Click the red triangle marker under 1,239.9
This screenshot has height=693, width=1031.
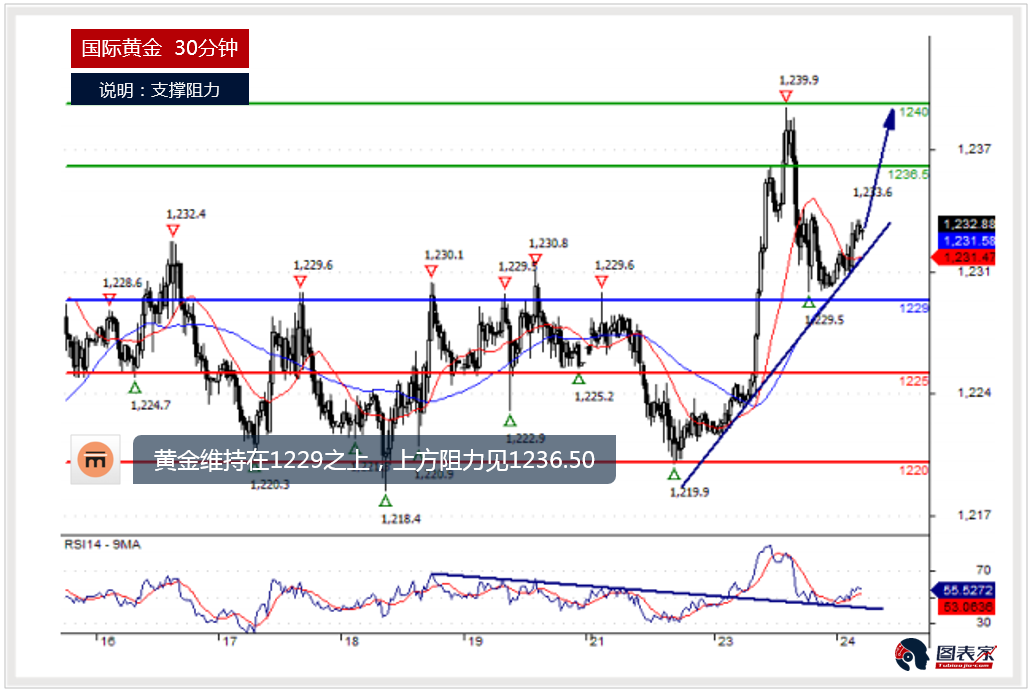click(785, 96)
